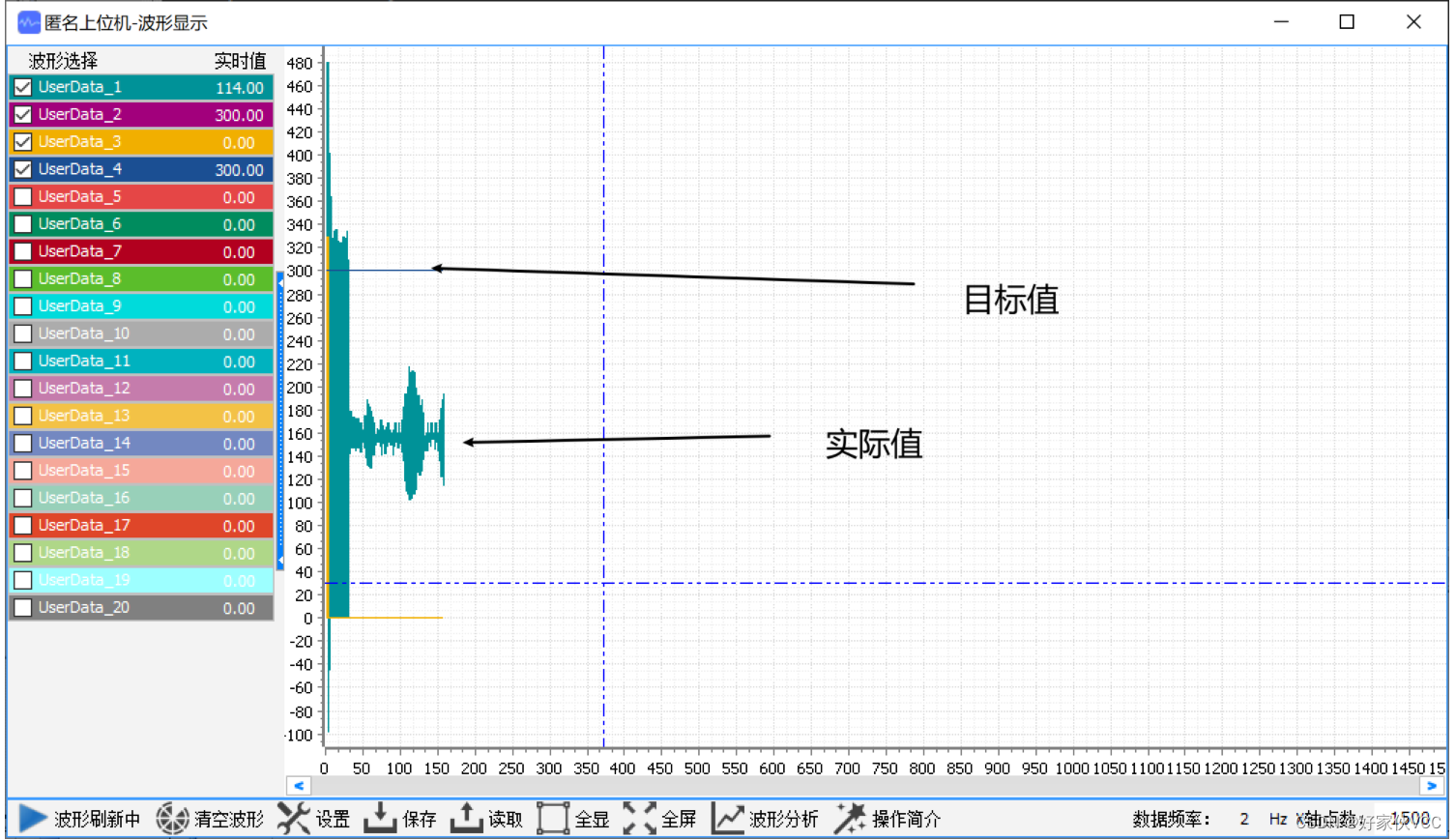Screen dimensions: 1456x840
Task: Click the UserData_1 teal color row label
Action: coord(80,87)
